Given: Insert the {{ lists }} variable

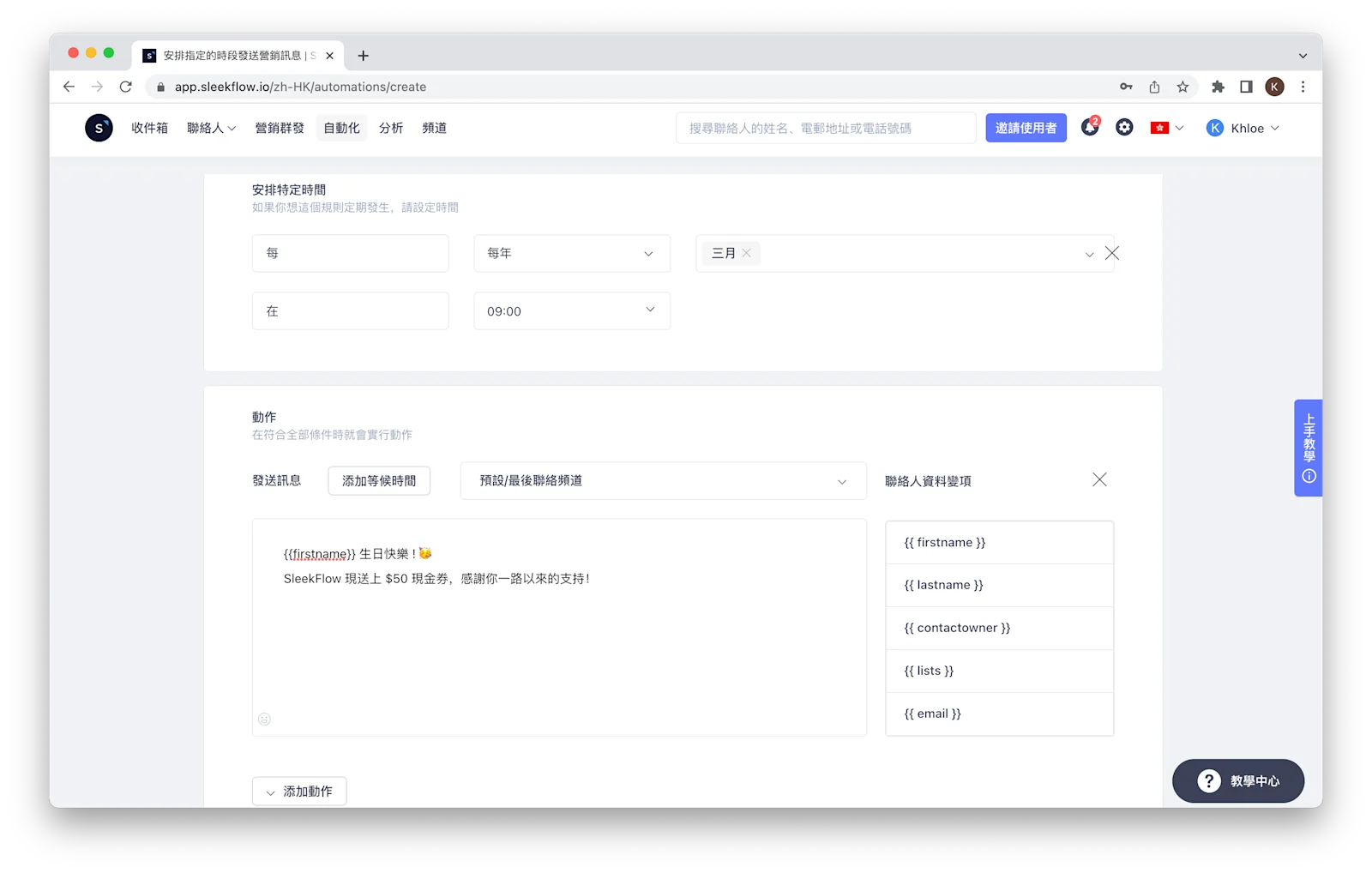Looking at the screenshot, I should tap(1000, 671).
